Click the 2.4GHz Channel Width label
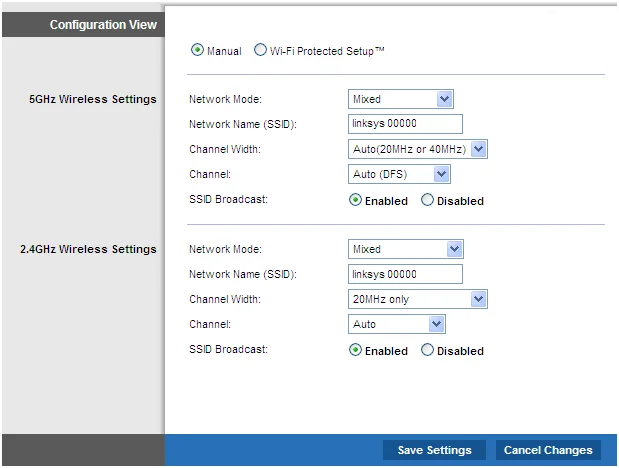The image size is (619, 468). 225,299
